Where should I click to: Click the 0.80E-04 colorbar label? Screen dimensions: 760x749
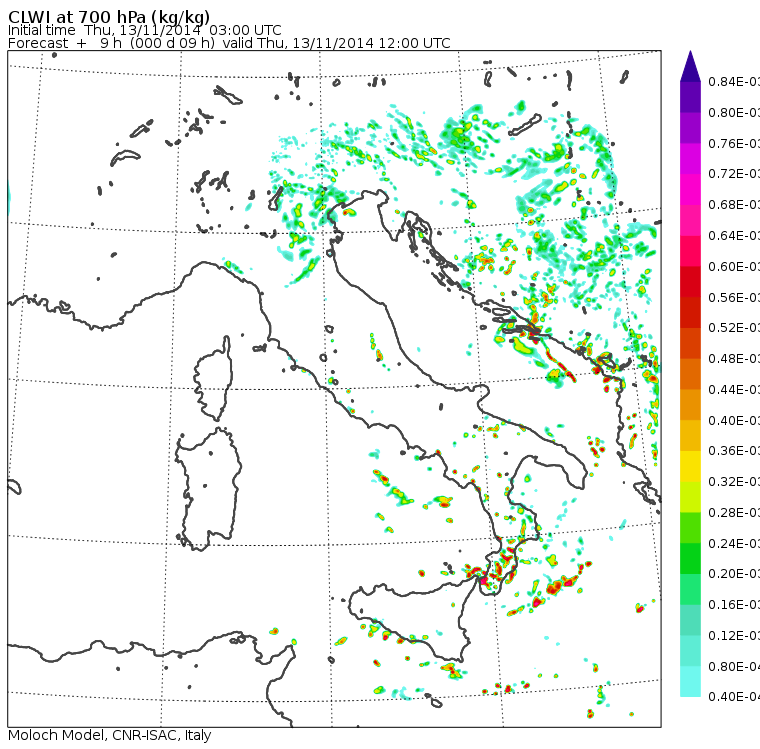[x=734, y=667]
